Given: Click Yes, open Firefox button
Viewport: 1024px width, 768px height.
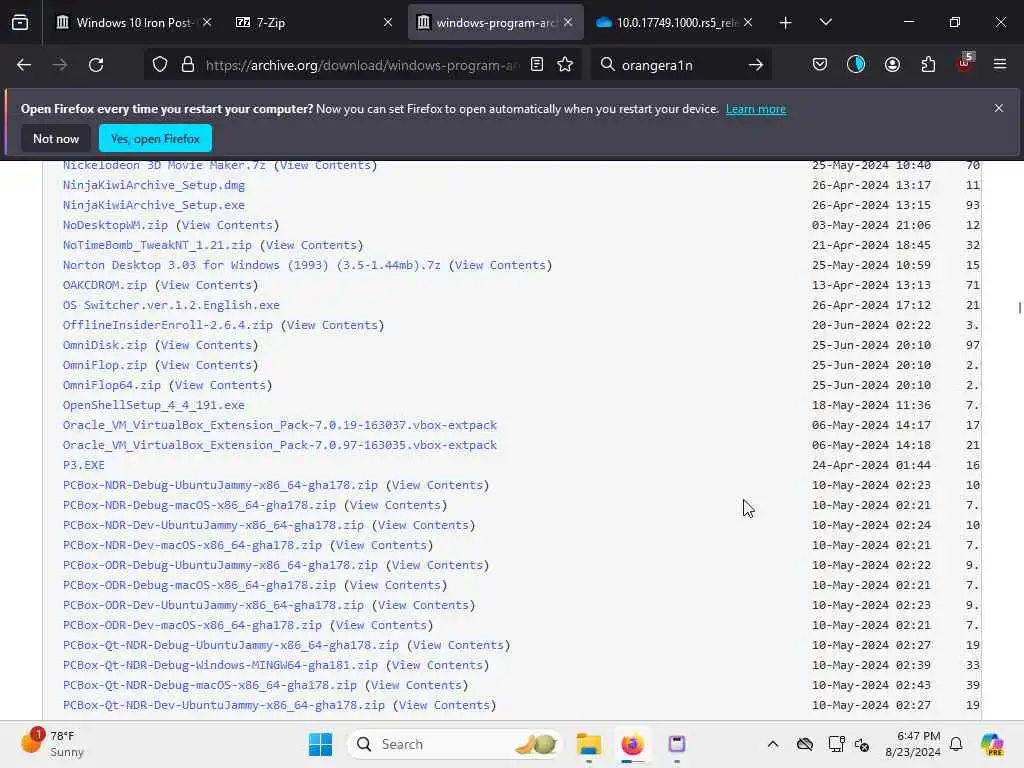Looking at the screenshot, I should point(155,138).
